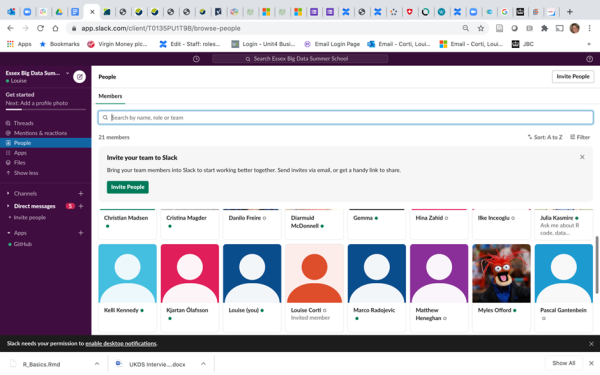Viewport: 600px width, 375px height.
Task: Open Essex Big Data workspace menu
Action: (38, 73)
